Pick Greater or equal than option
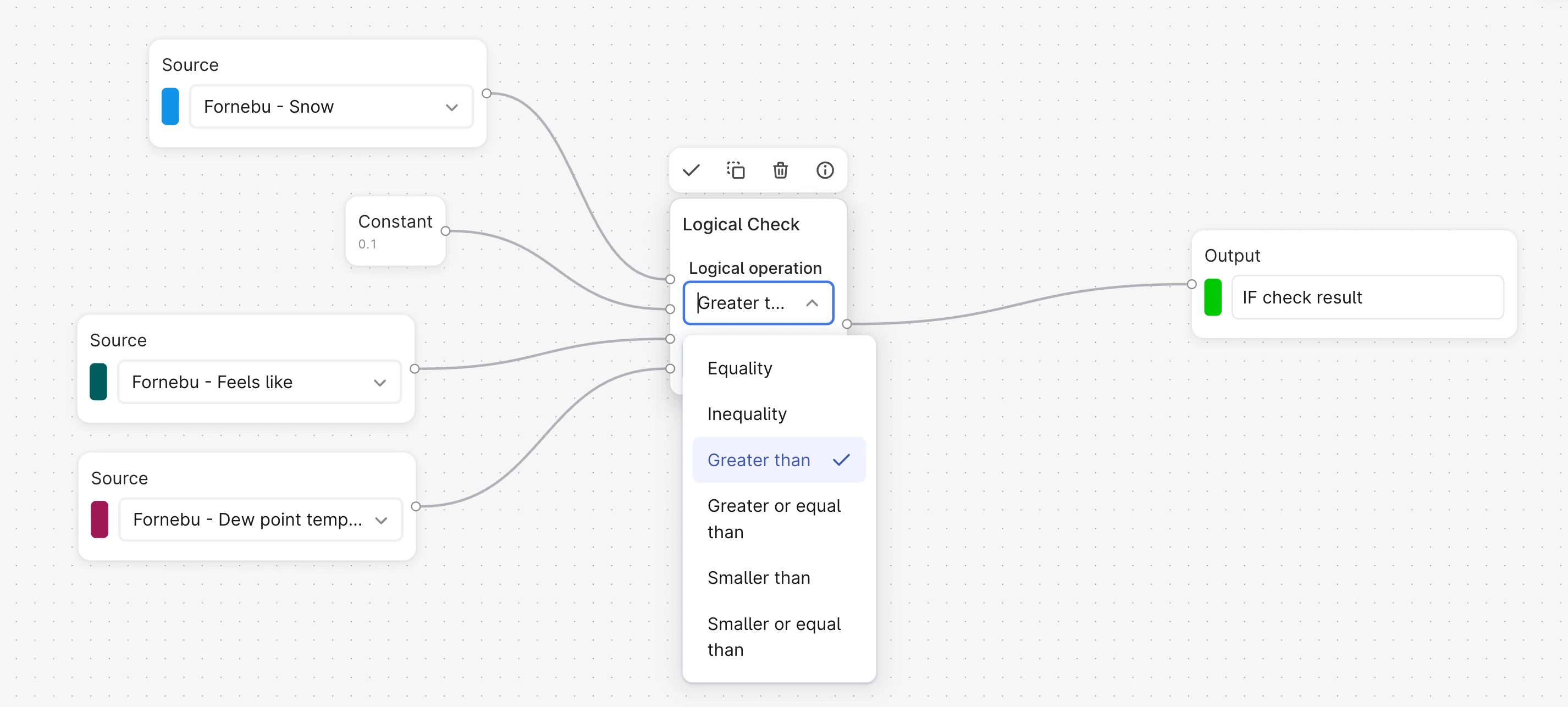Viewport: 1568px width, 707px height. coord(773,518)
